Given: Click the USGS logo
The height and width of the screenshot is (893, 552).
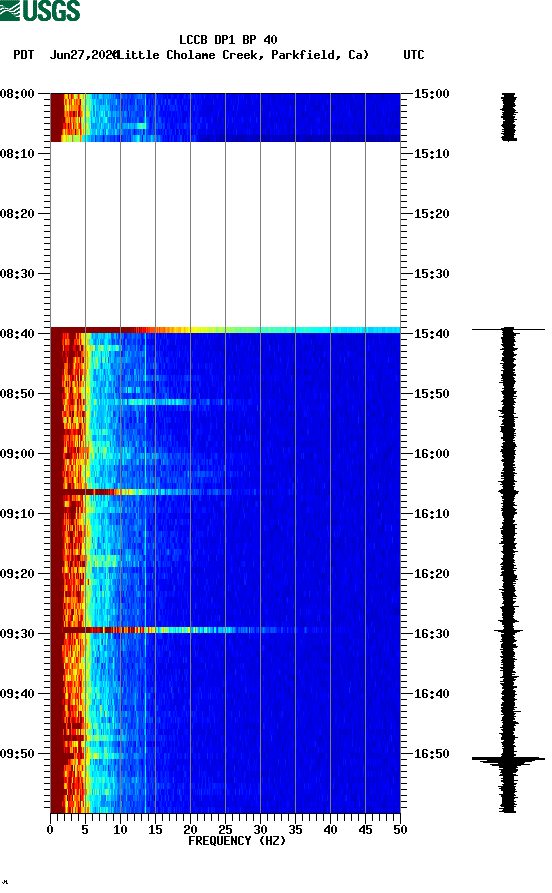Looking at the screenshot, I should pos(40,10).
